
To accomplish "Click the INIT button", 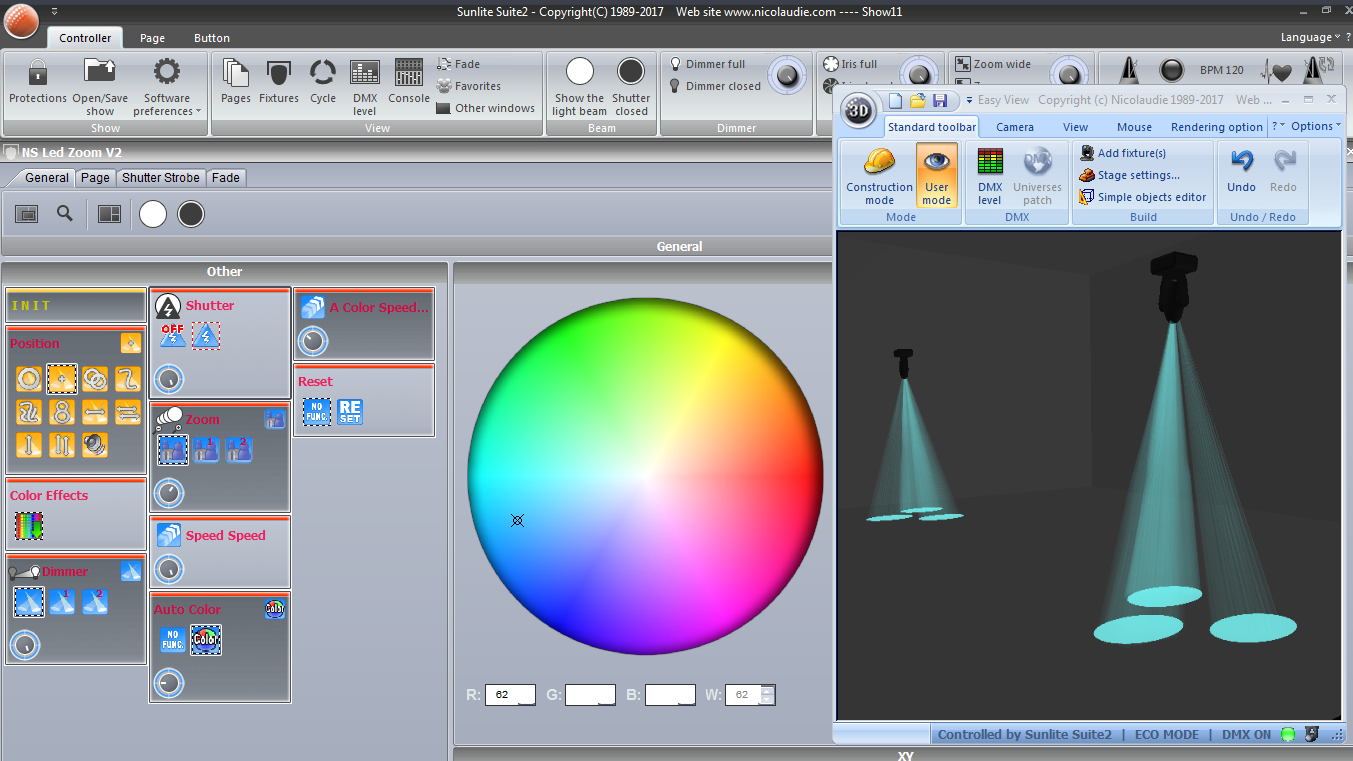I will (x=76, y=305).
